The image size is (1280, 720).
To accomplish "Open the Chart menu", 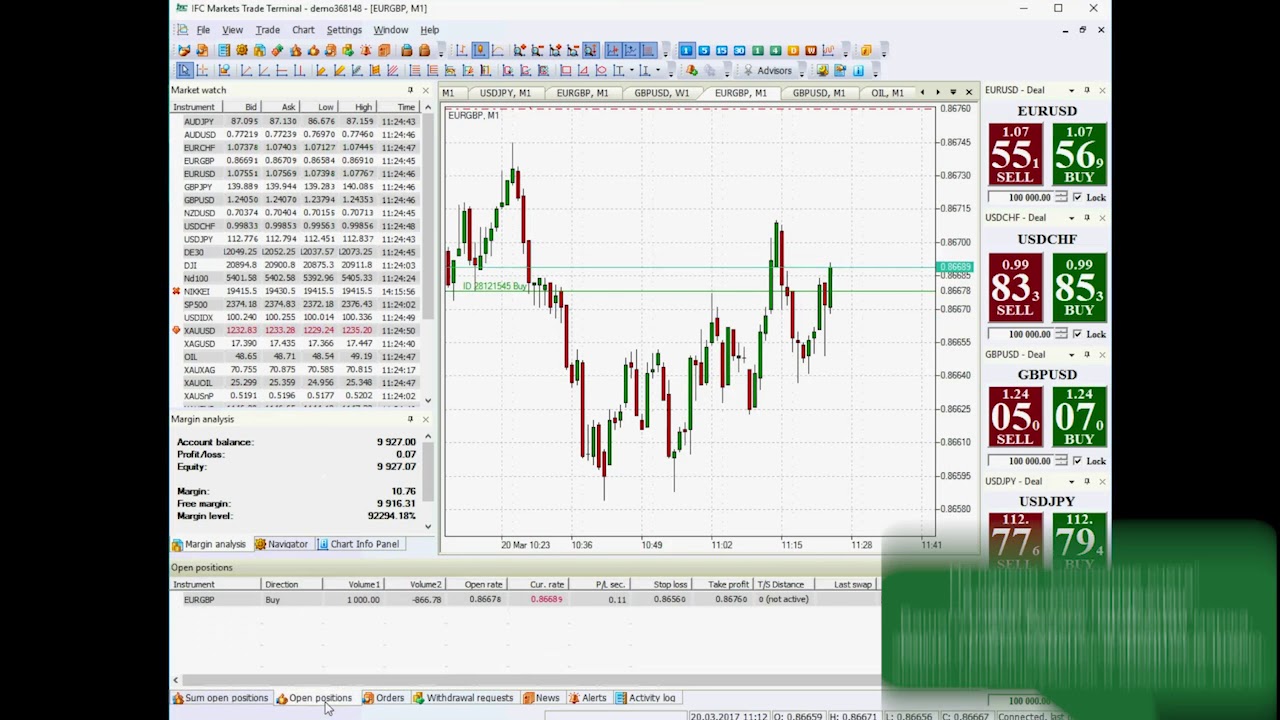I will (303, 30).
